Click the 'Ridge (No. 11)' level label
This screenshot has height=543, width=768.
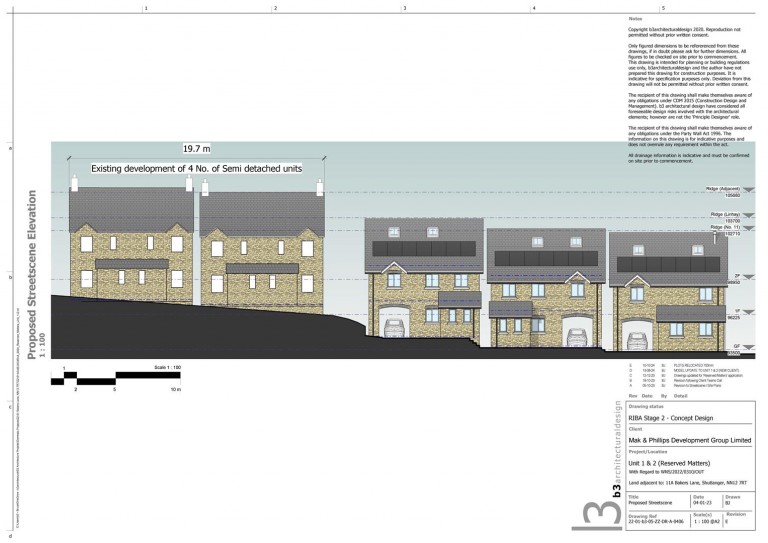(725, 227)
